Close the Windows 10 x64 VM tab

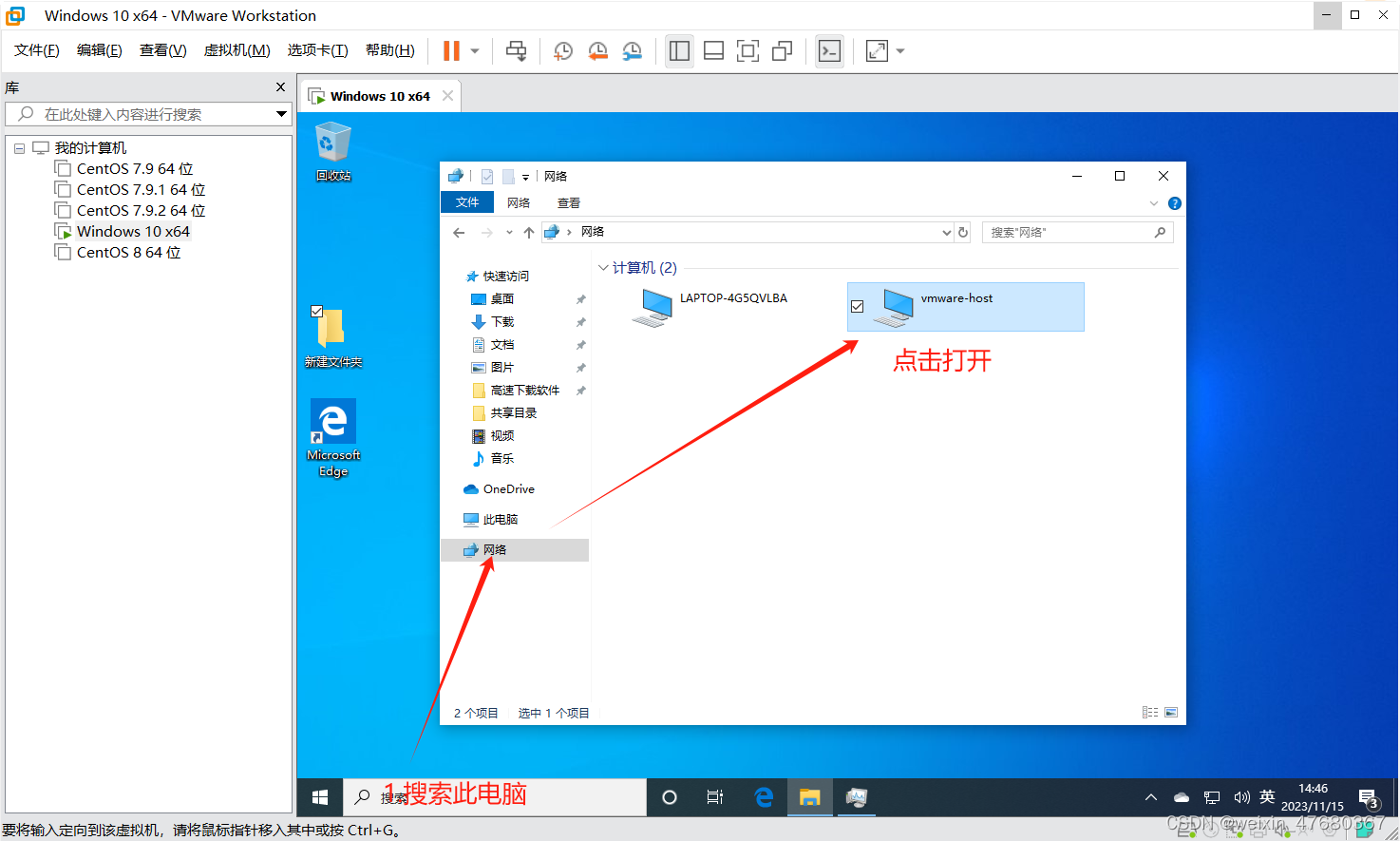coord(447,96)
